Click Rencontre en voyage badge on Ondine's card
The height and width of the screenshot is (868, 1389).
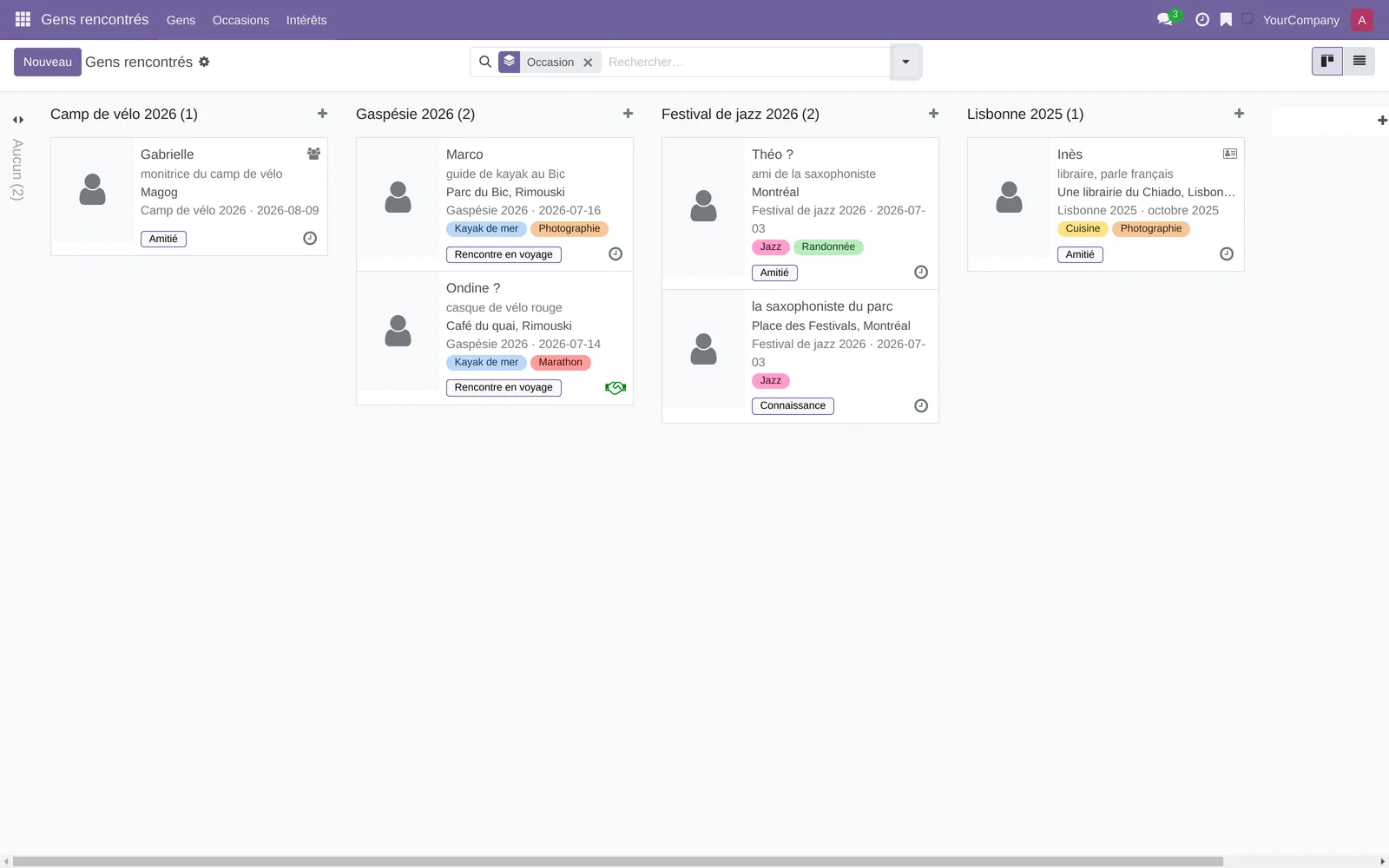(x=504, y=388)
